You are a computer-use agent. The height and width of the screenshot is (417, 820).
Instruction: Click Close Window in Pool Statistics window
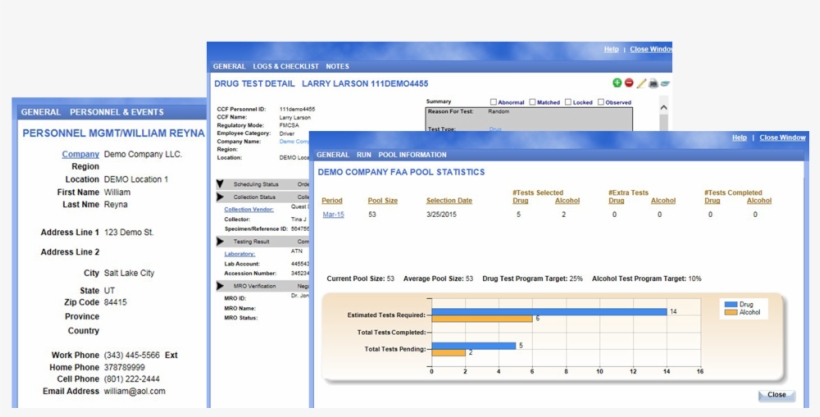tap(782, 138)
